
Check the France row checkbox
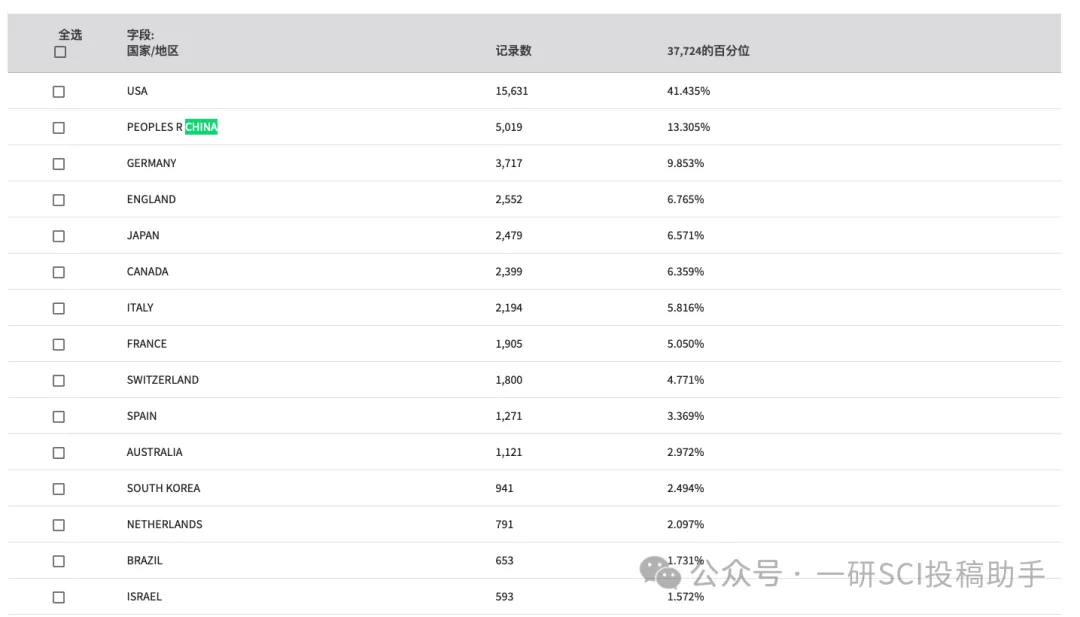(x=59, y=344)
